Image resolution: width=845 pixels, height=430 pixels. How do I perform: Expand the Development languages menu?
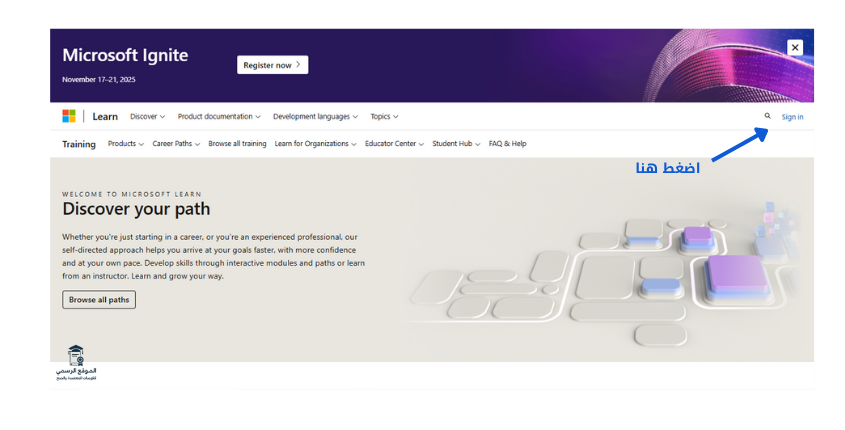coord(315,116)
